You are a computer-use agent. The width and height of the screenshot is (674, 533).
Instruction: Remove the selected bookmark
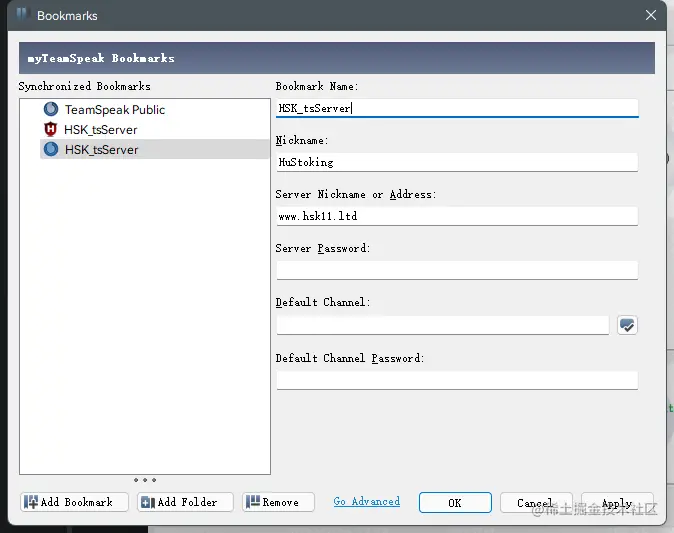(279, 502)
